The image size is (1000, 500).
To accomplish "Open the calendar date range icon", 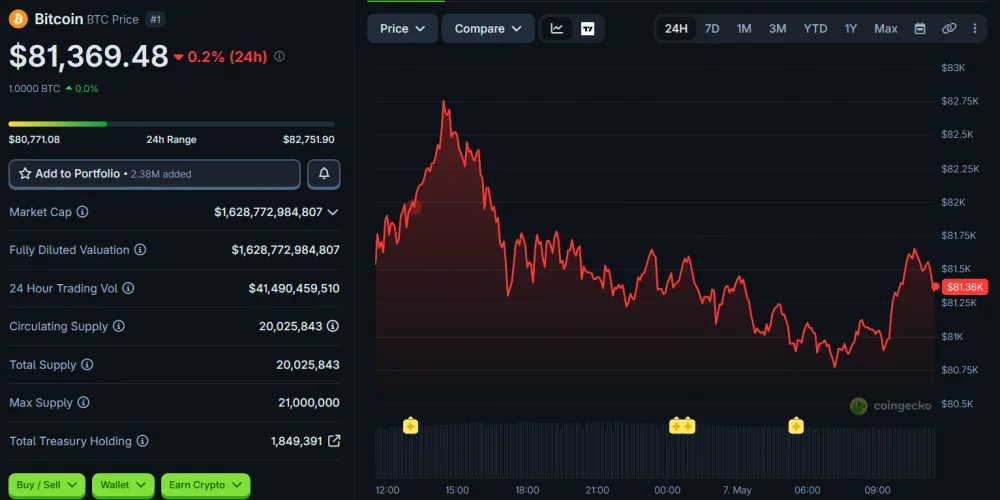I will point(920,29).
